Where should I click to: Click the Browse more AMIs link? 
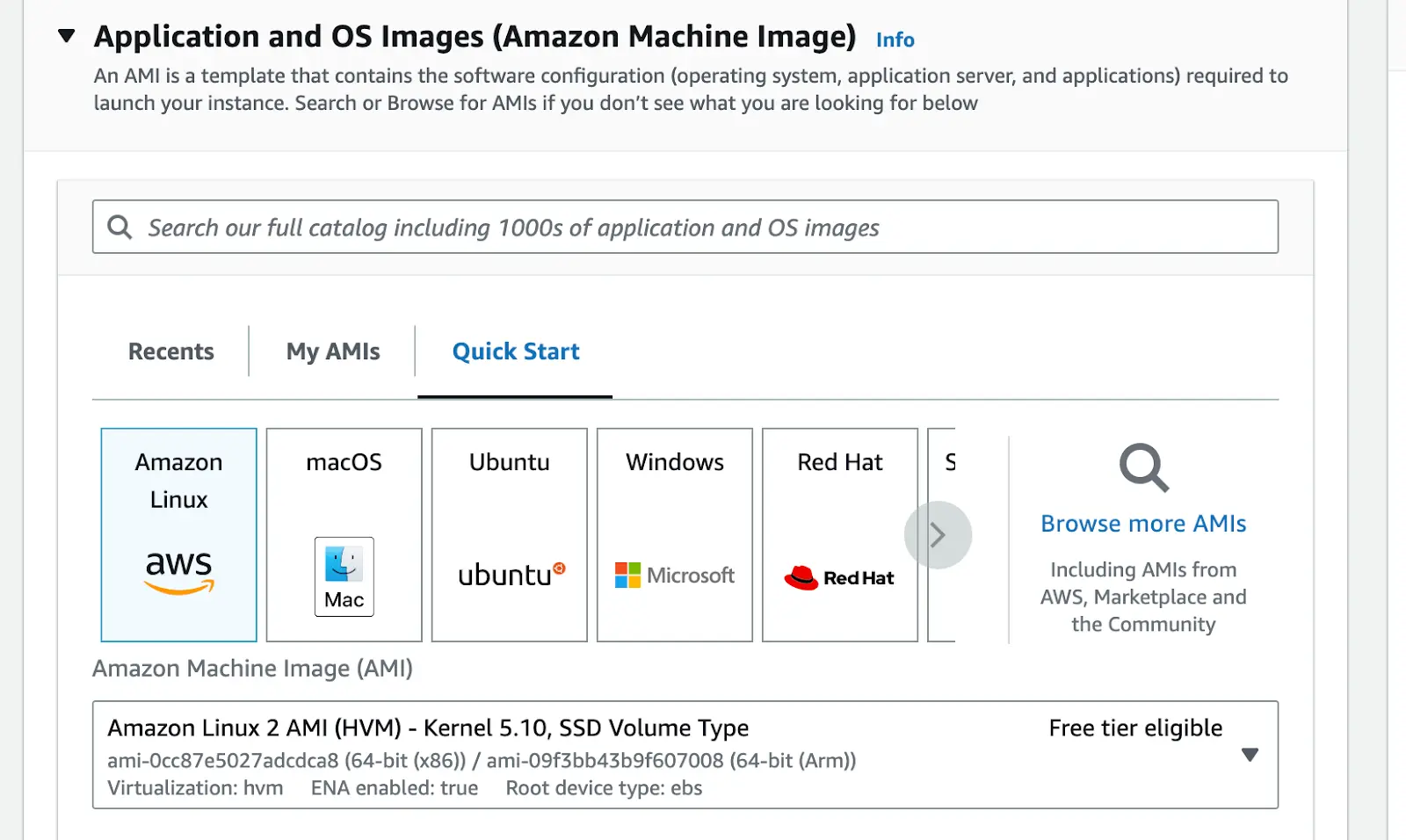pyautogui.click(x=1143, y=524)
